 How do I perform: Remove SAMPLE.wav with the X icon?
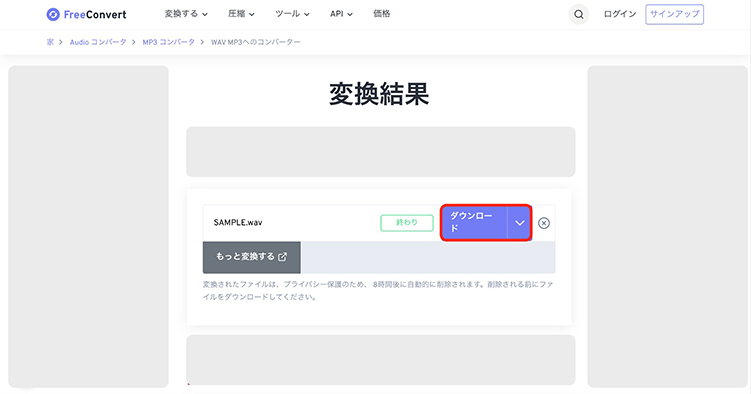point(544,223)
